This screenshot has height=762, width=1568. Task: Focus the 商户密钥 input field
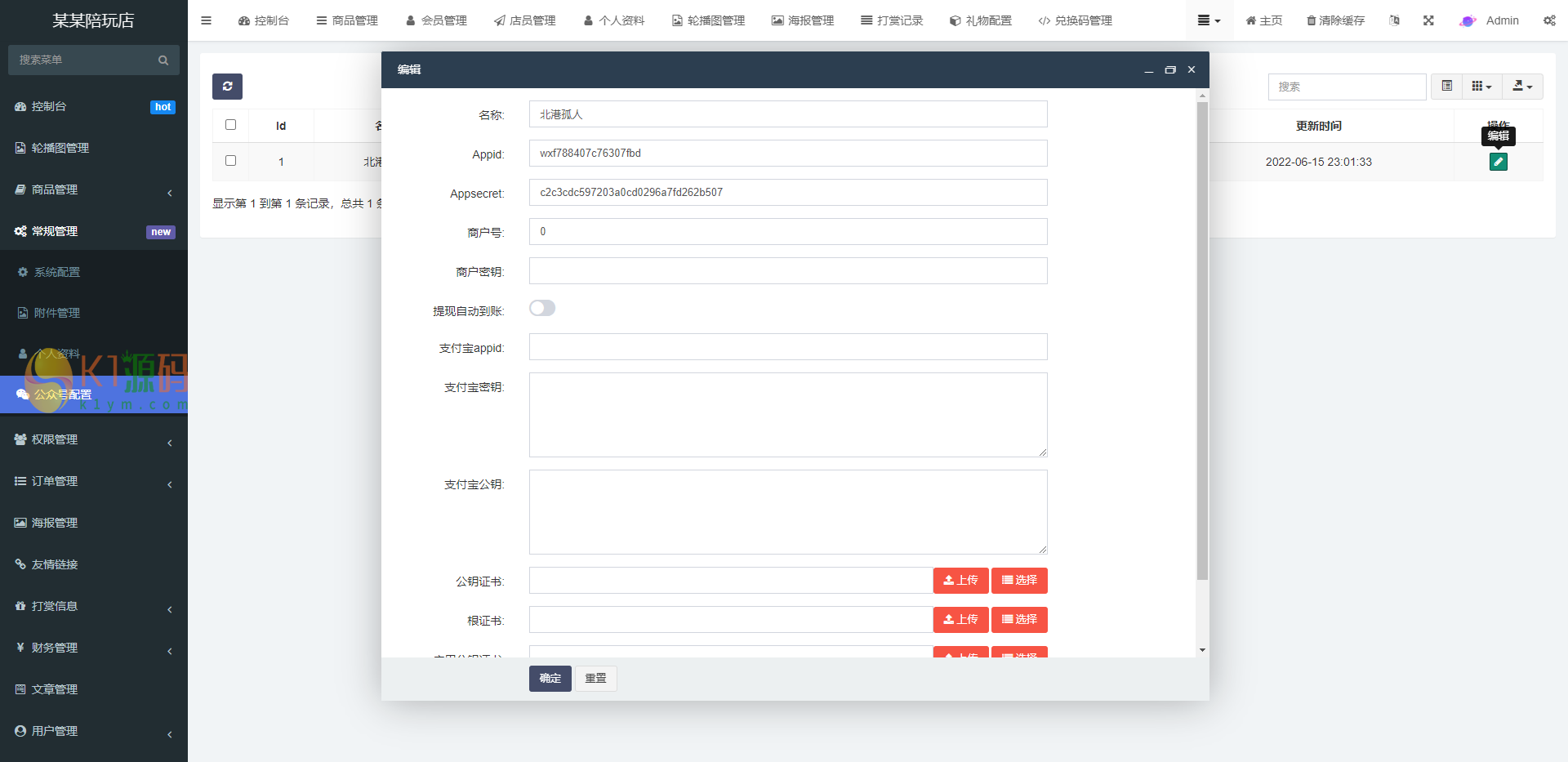point(788,271)
